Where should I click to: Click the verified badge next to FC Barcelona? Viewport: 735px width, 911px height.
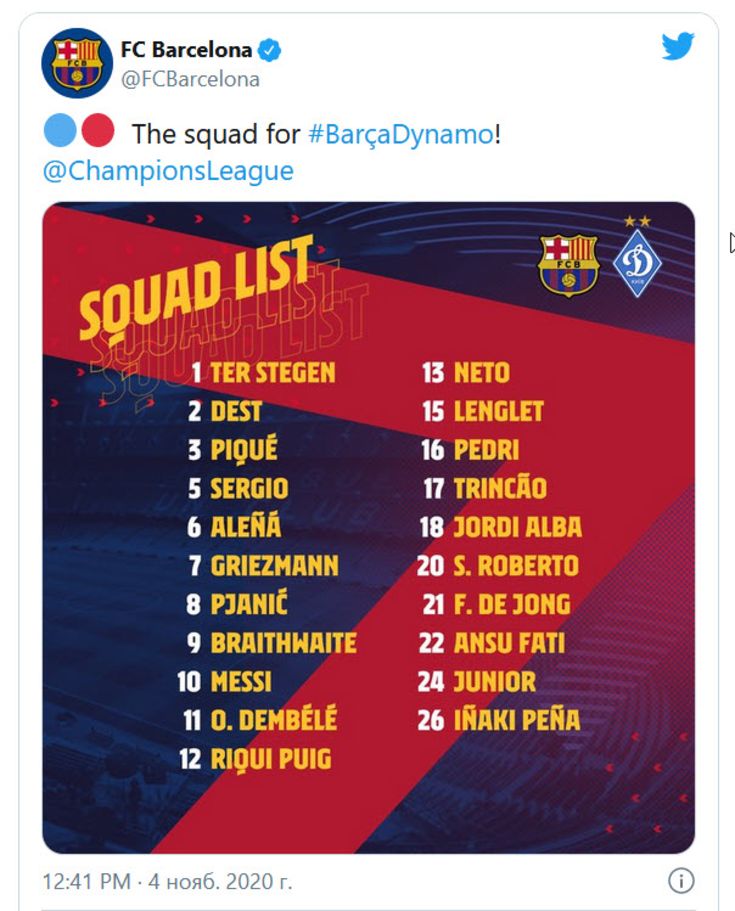tap(270, 50)
